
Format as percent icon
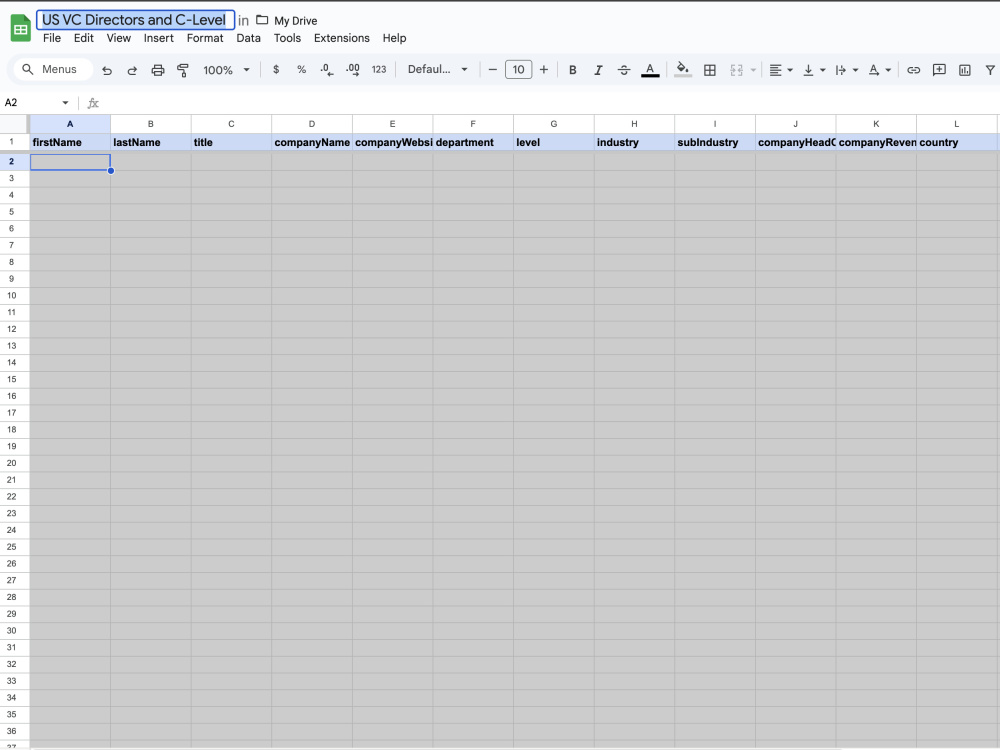(302, 70)
